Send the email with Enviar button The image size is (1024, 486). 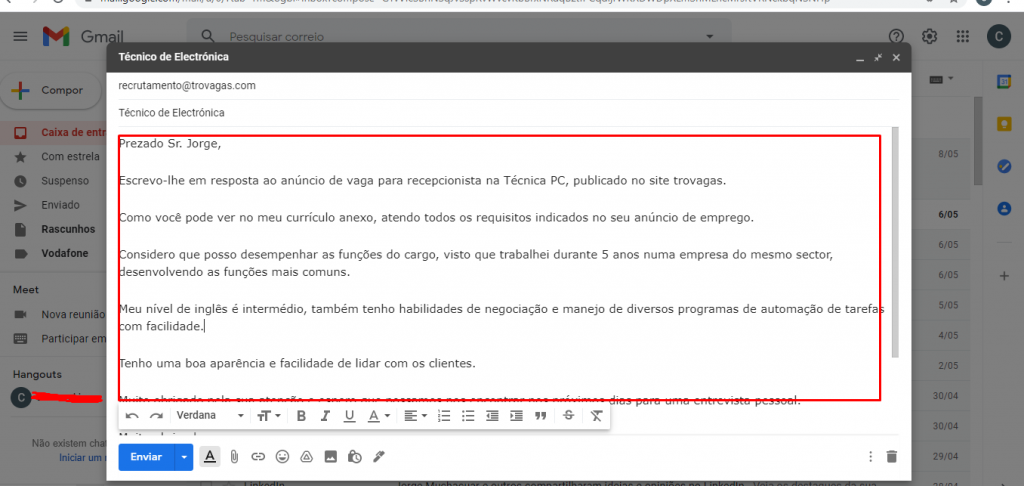point(146,457)
